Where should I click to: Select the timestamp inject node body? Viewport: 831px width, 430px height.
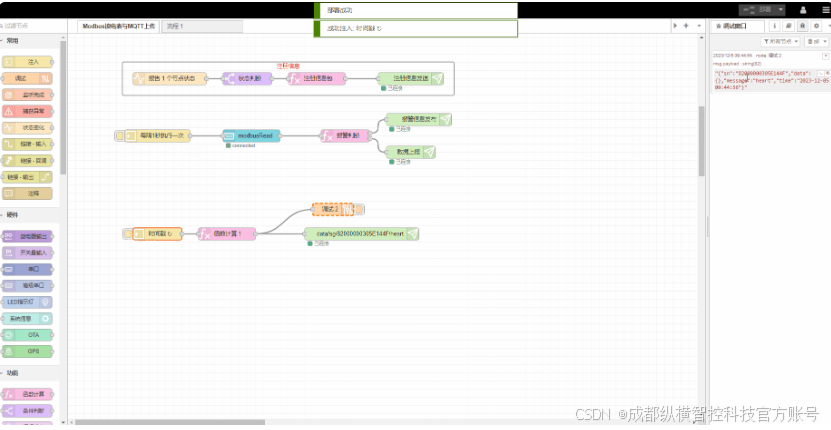click(157, 234)
